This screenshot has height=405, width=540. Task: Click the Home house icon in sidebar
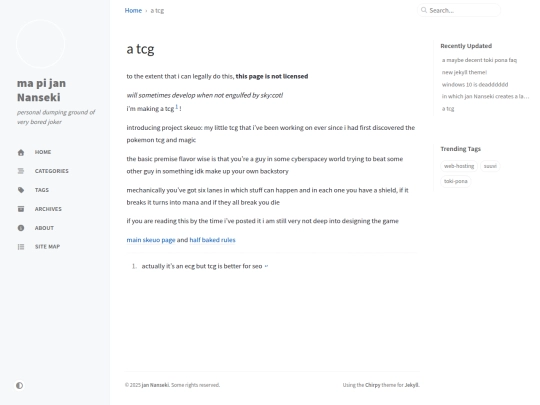[21, 153]
